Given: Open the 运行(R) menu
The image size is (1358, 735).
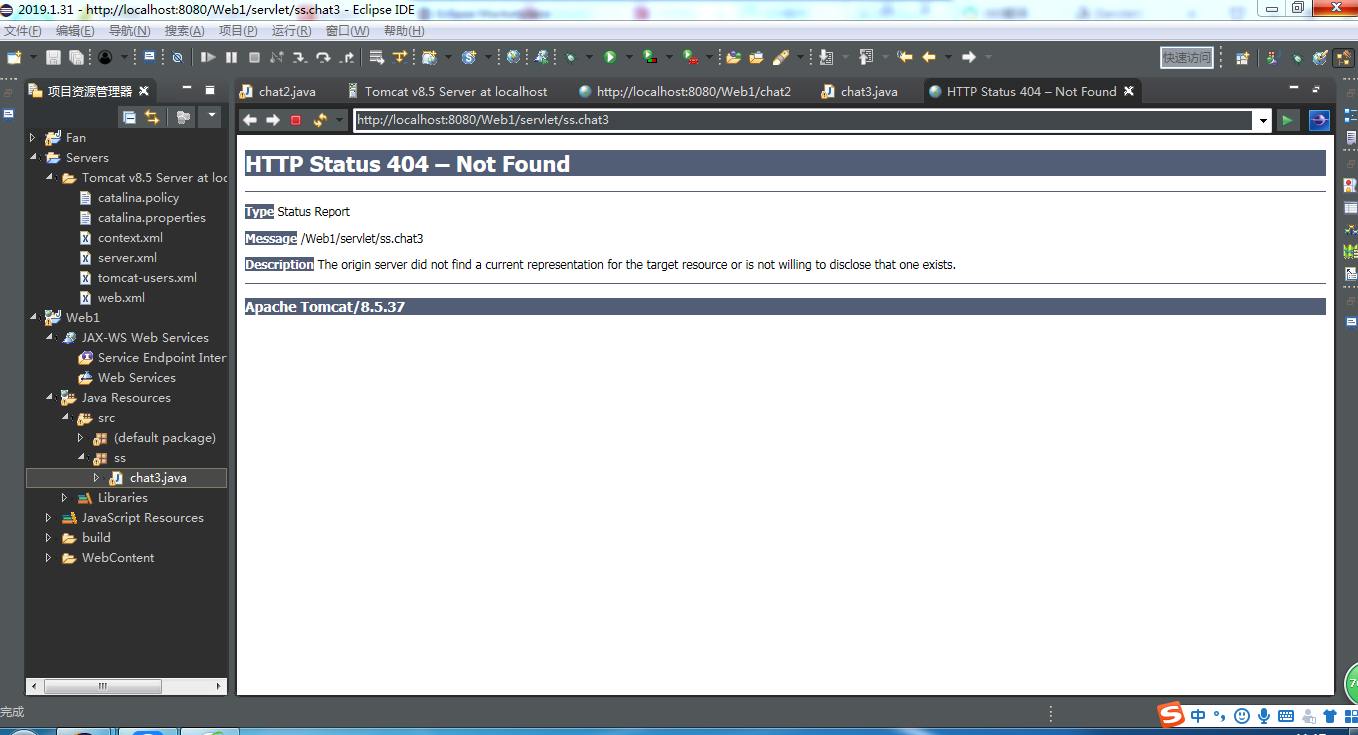Looking at the screenshot, I should click(291, 31).
